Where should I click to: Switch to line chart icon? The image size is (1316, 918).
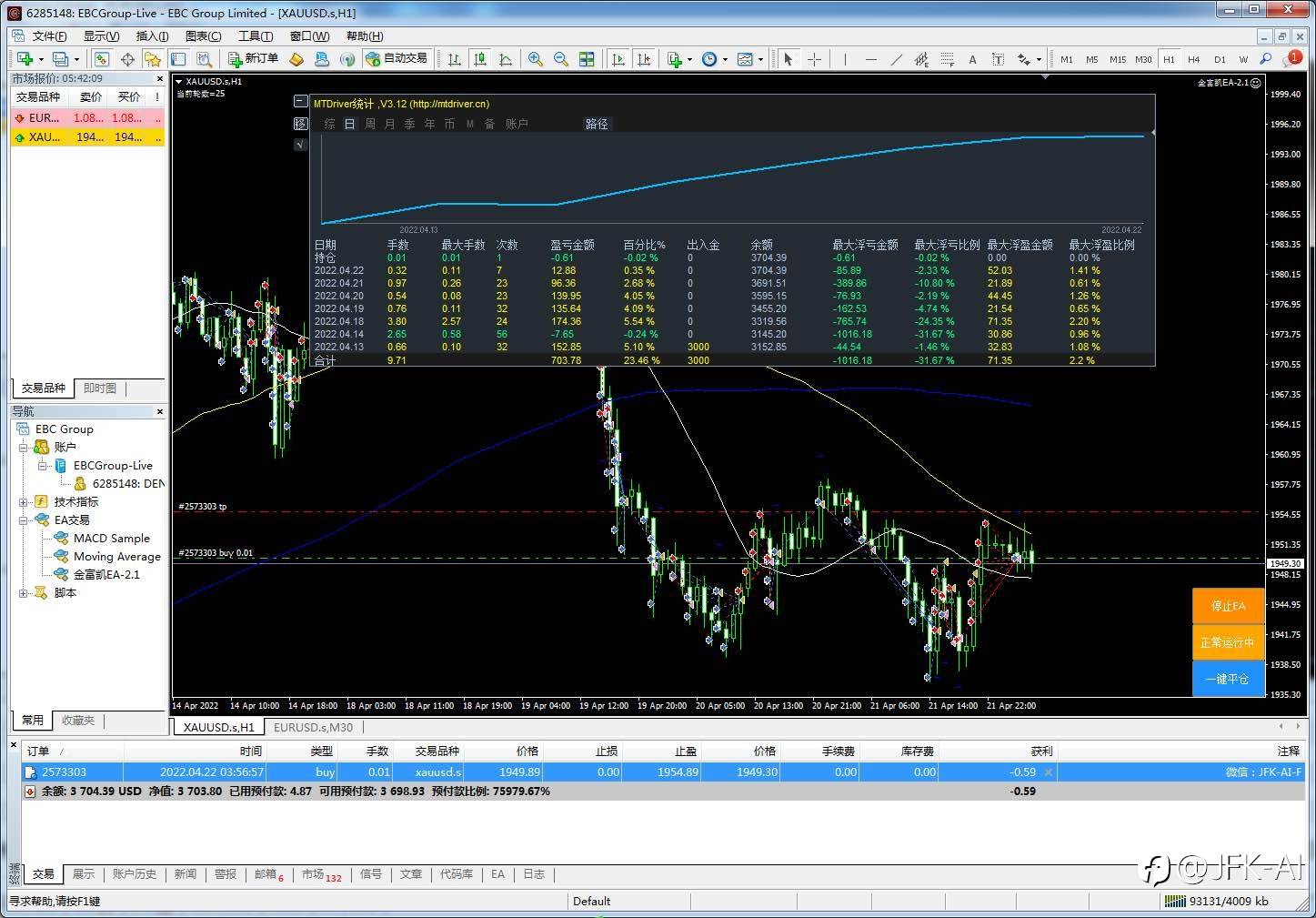tap(506, 59)
